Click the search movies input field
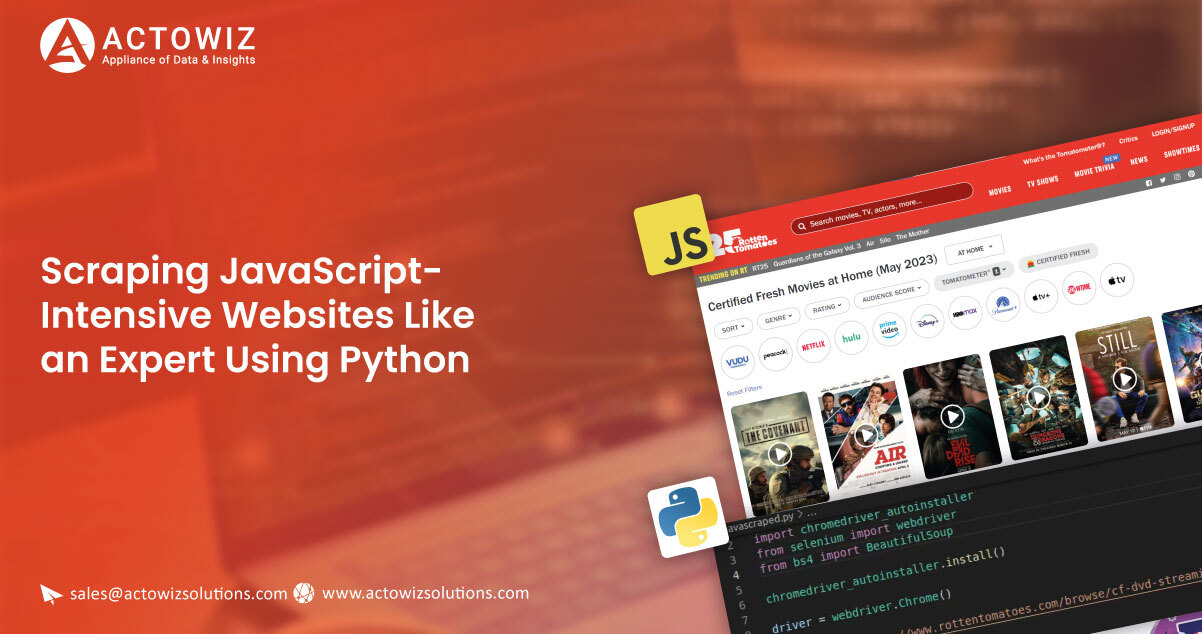Viewport: 1202px width, 634px height. point(881,208)
